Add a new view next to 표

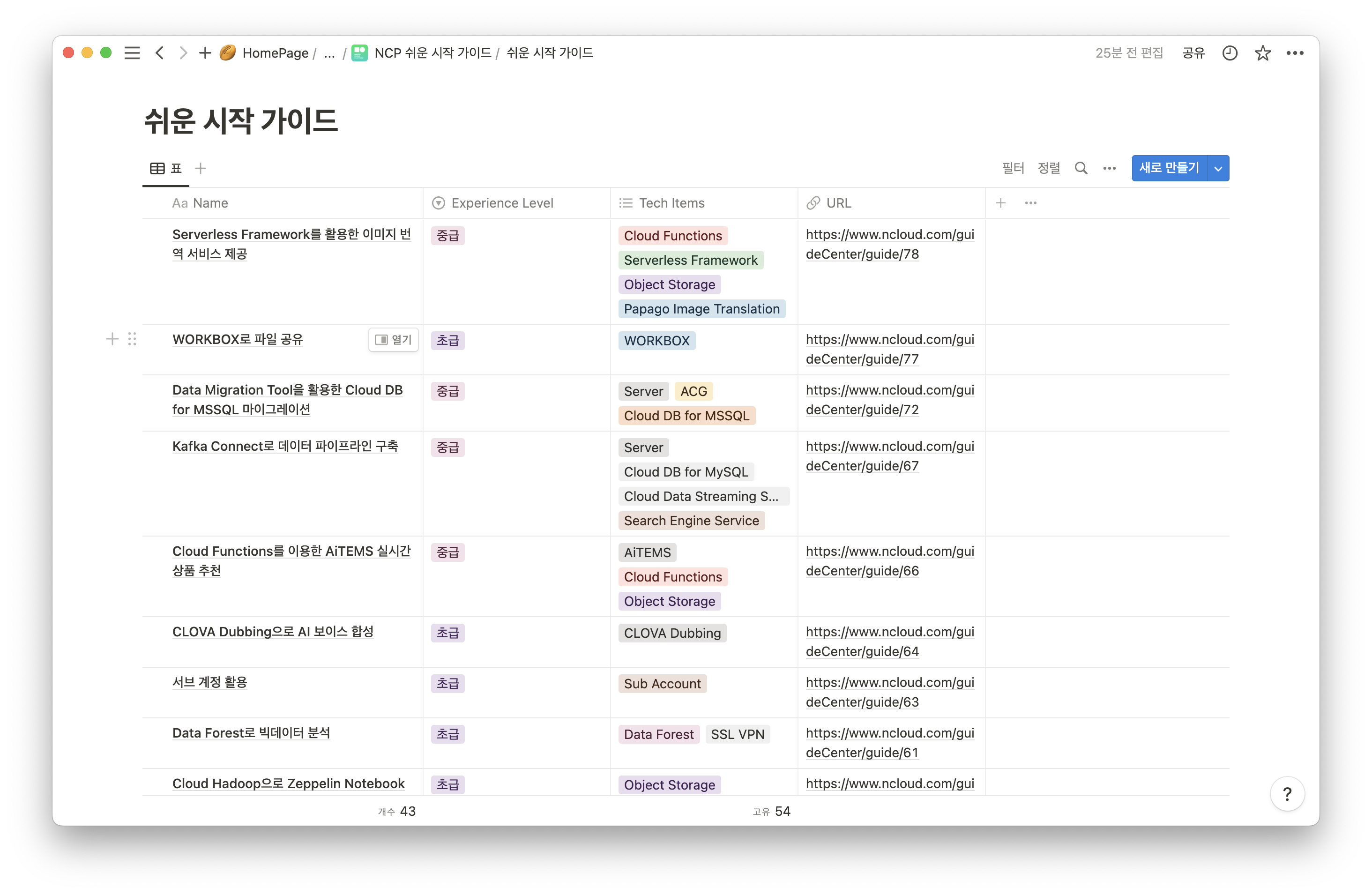pos(201,168)
